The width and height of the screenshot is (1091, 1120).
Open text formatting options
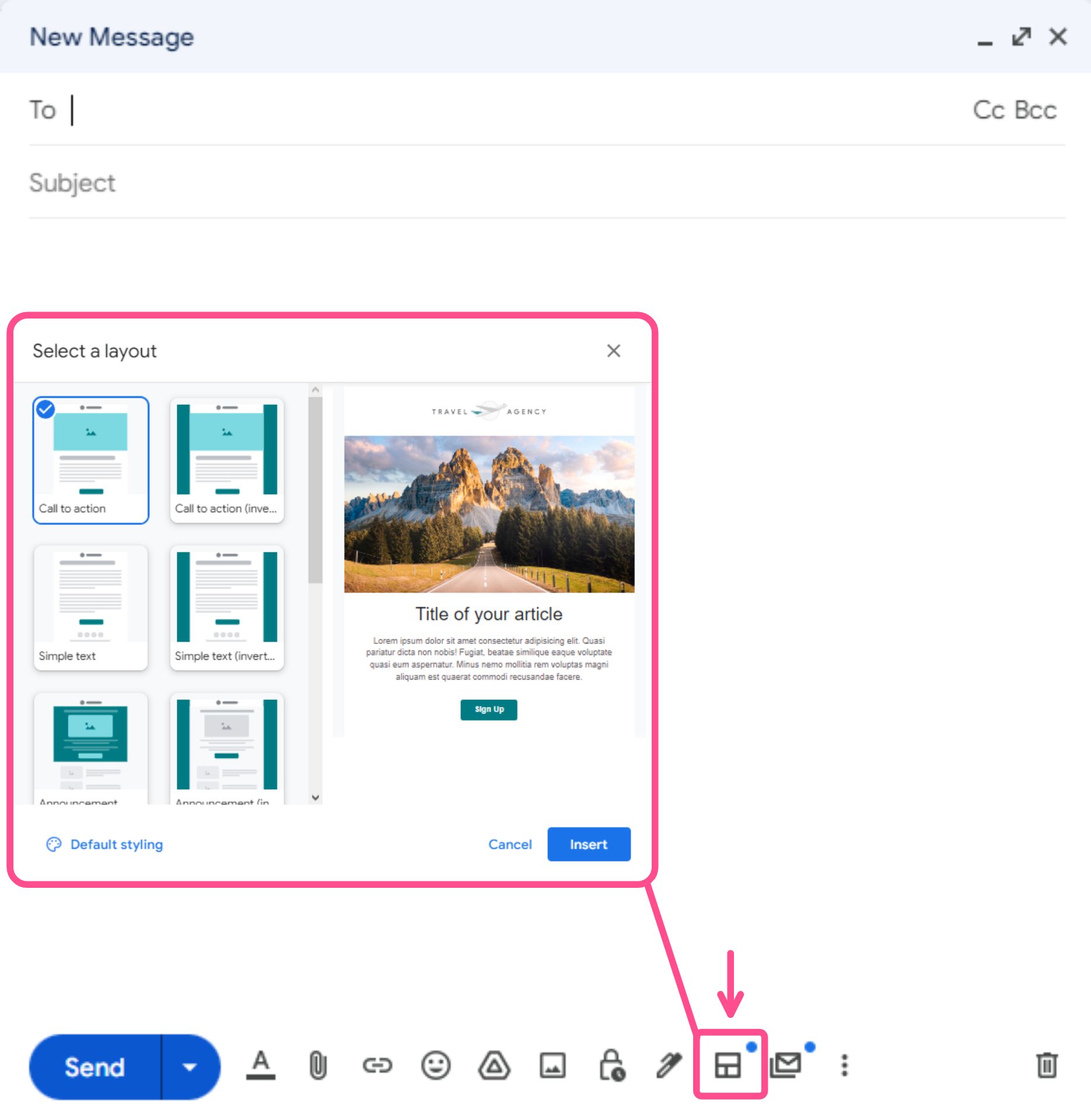[x=260, y=1066]
